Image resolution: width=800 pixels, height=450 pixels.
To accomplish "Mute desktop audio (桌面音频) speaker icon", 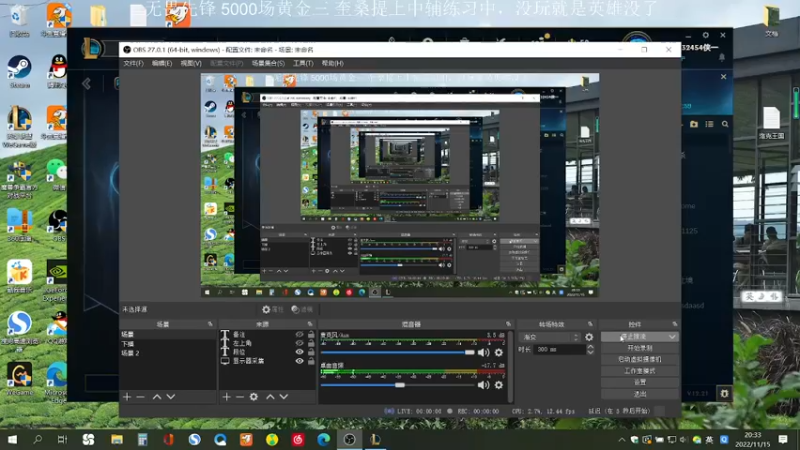I will pyautogui.click(x=483, y=385).
